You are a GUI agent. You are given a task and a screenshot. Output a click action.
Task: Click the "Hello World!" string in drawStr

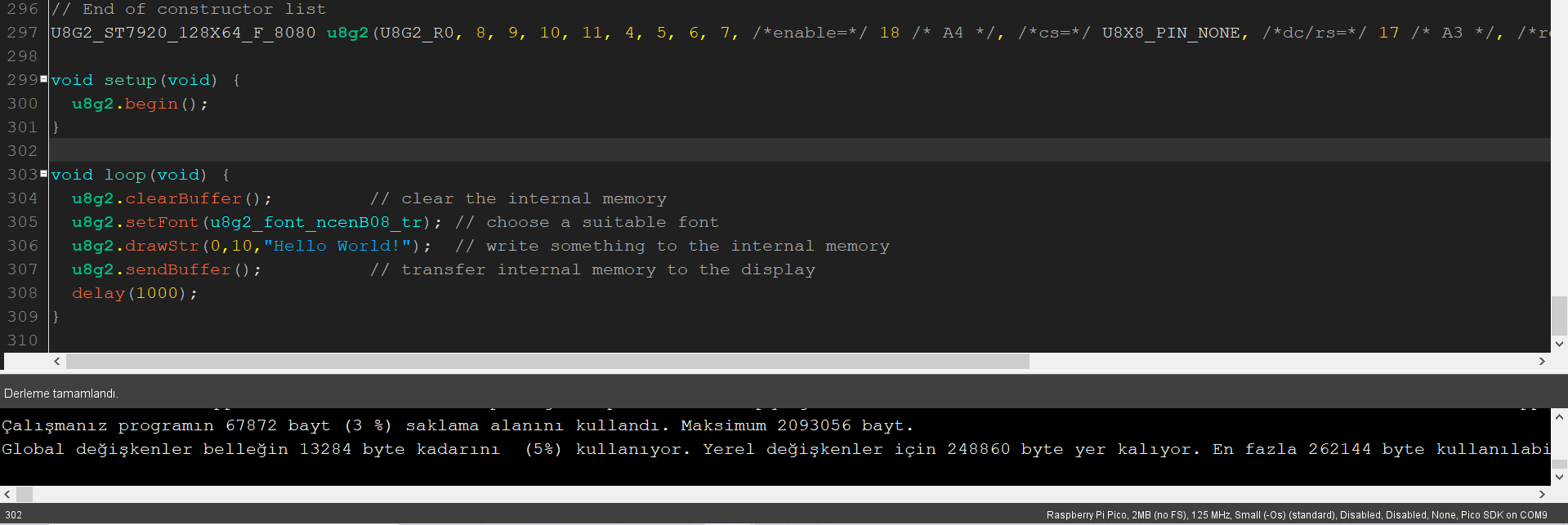pyautogui.click(x=337, y=246)
